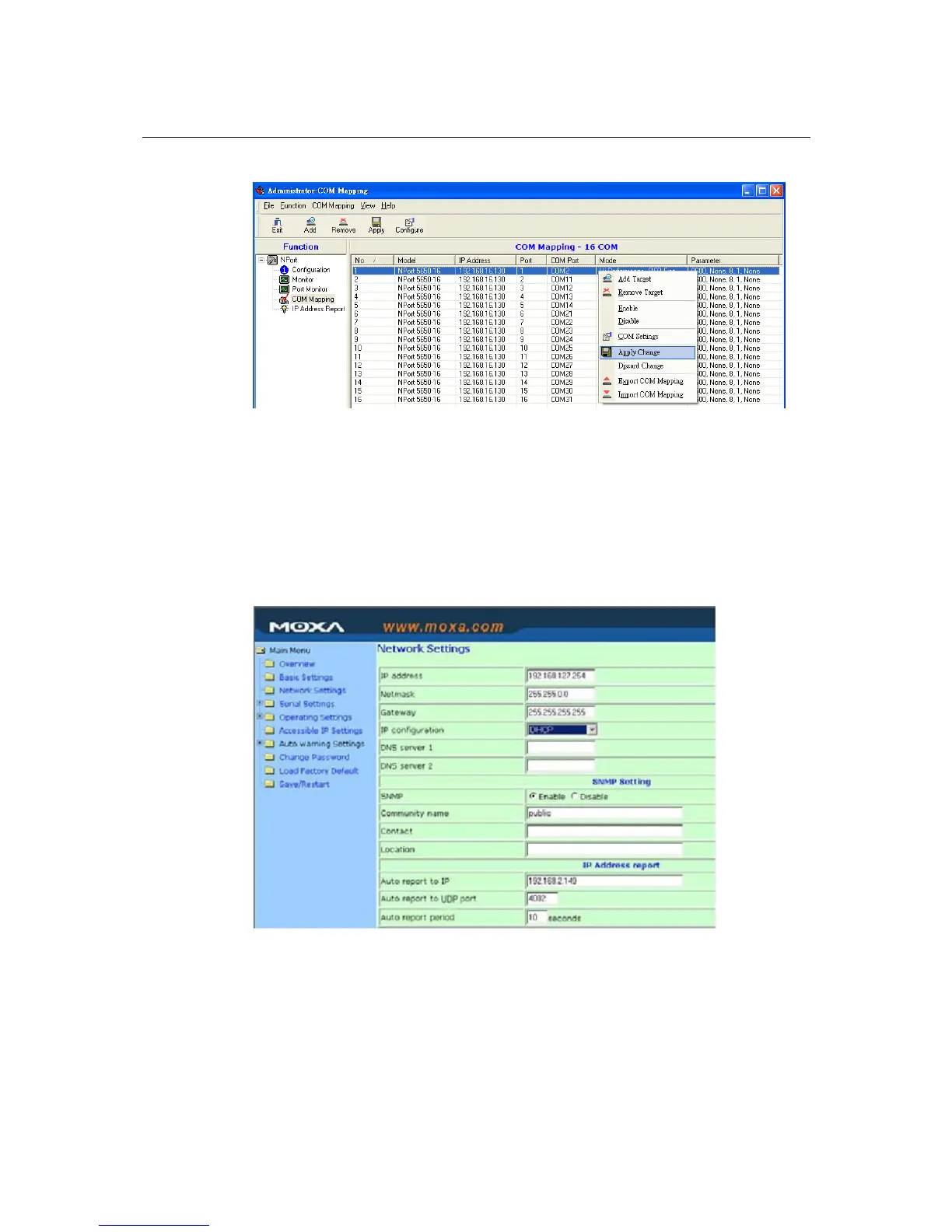Choose Disable in the context menu
Viewport: 952px width, 1232px height.
tap(628, 321)
